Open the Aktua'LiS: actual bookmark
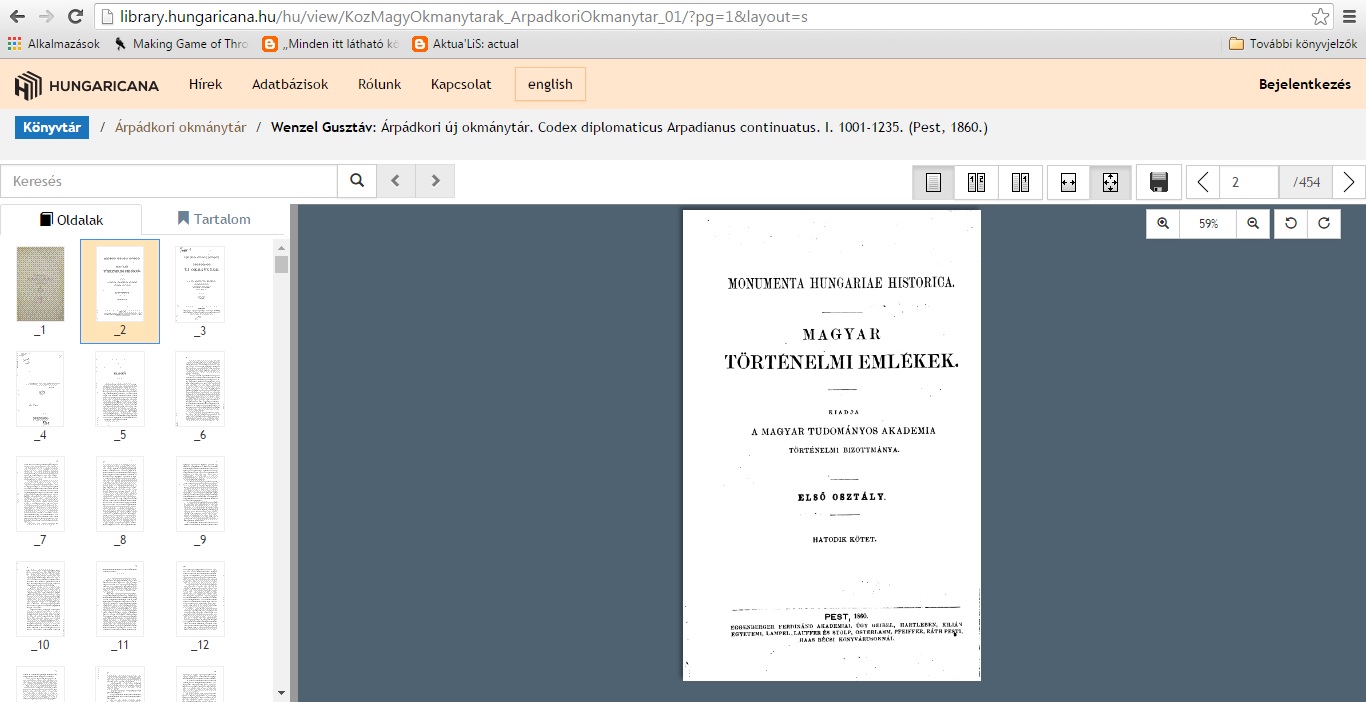Screen dimensions: 1366x702 [466, 44]
